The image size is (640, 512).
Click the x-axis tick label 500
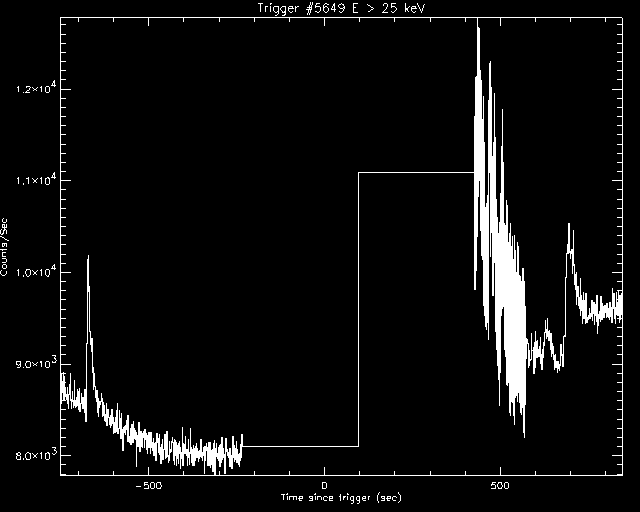click(500, 486)
